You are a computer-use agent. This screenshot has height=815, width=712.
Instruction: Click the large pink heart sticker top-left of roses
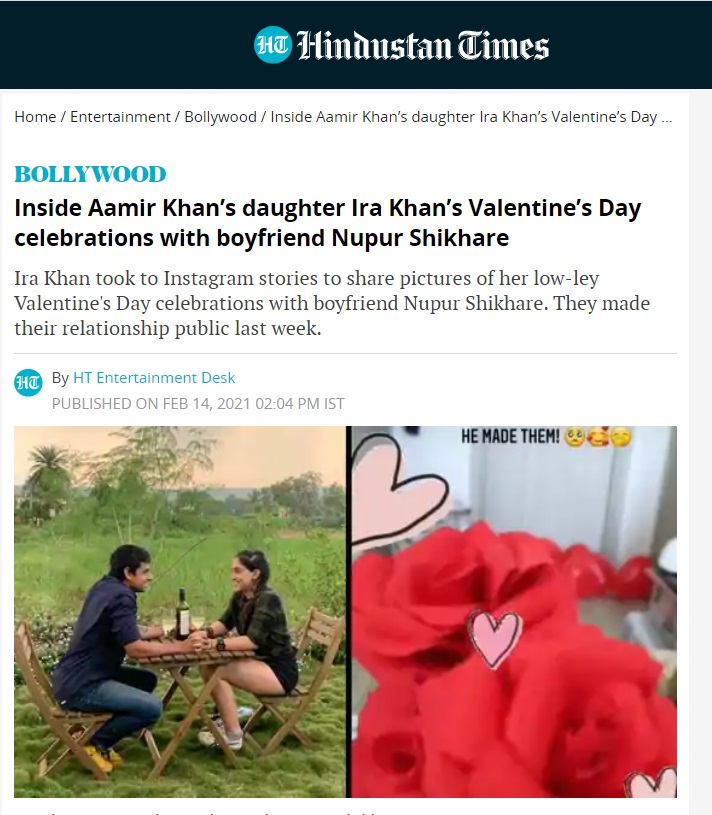[398, 489]
